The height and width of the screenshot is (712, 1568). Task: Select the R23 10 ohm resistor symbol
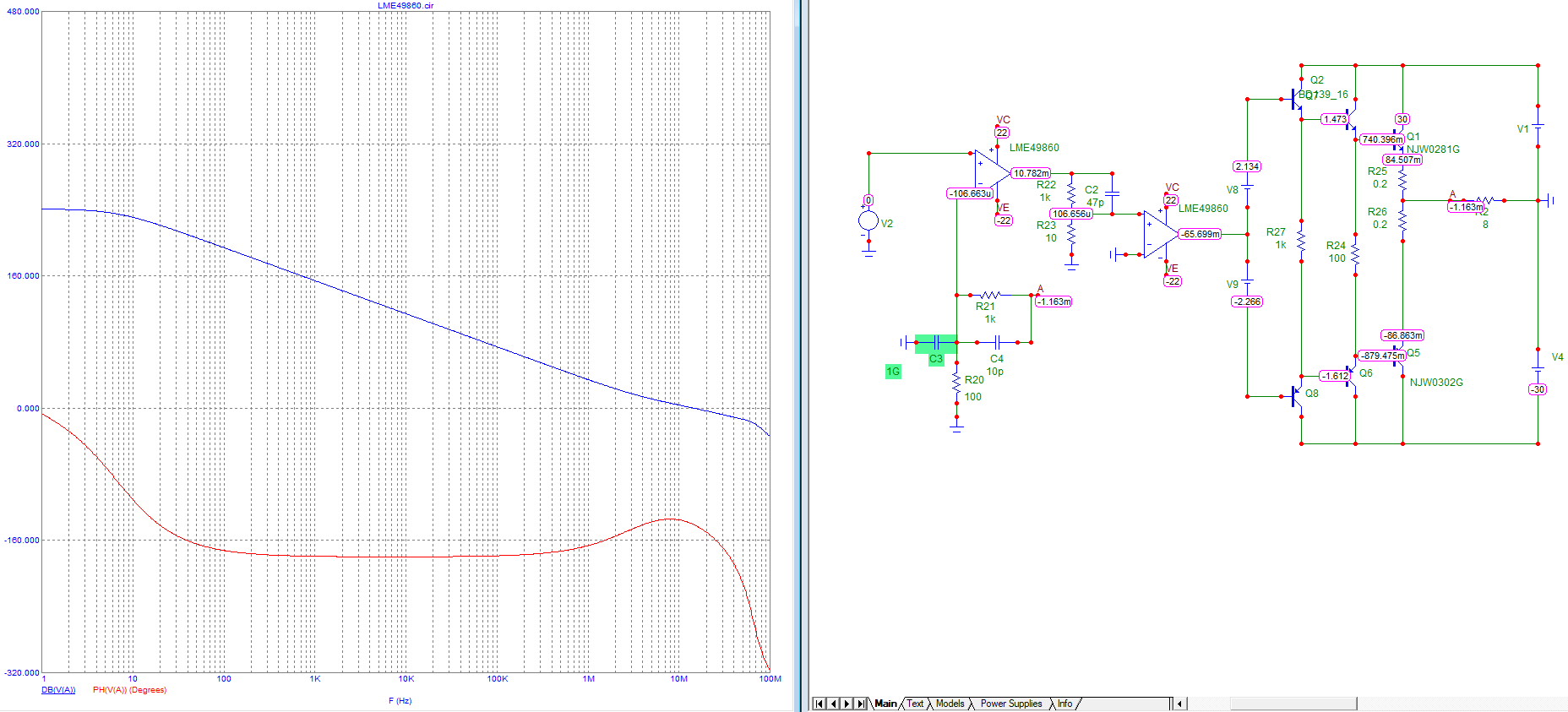pyautogui.click(x=1071, y=235)
